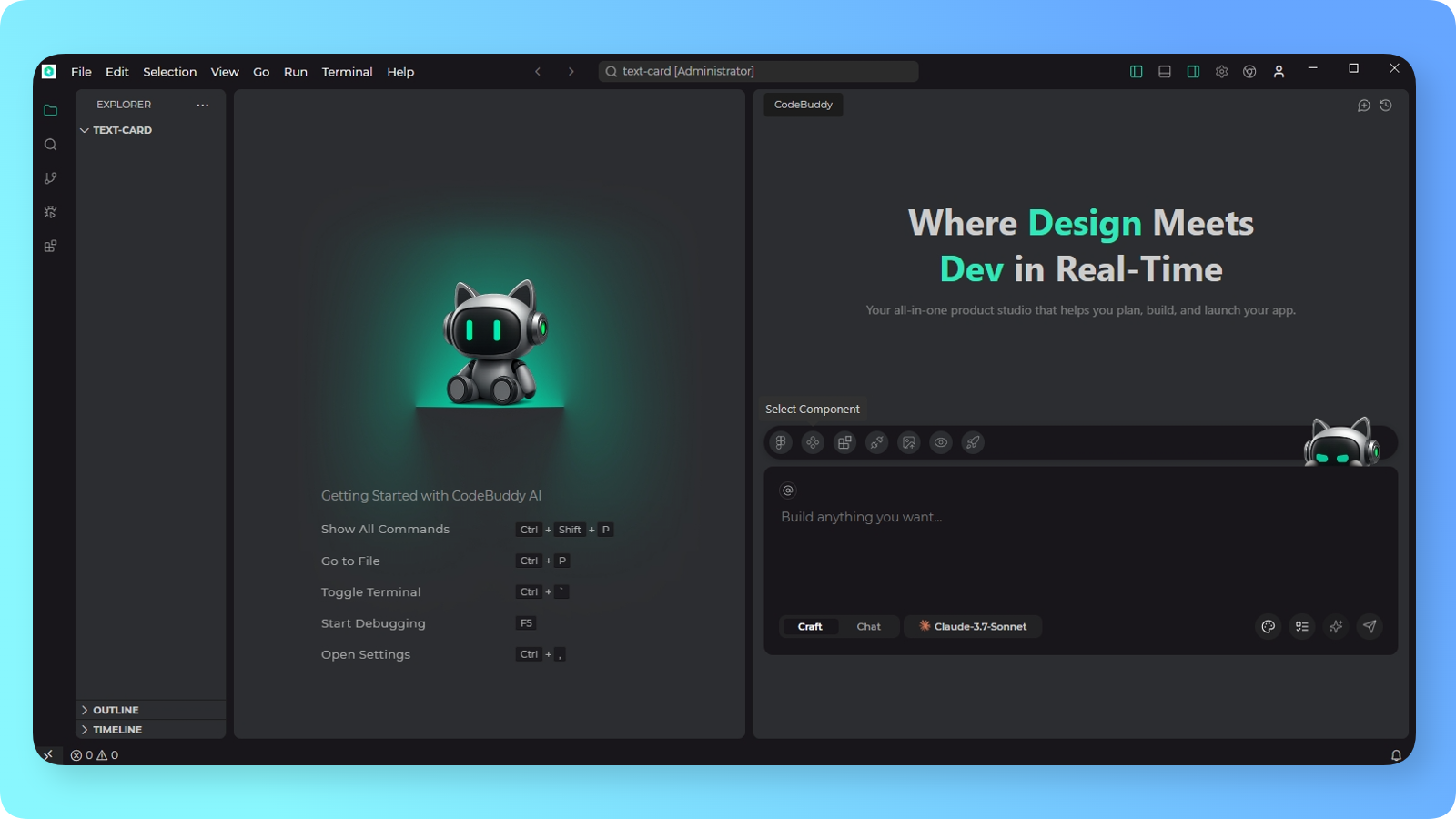Image resolution: width=1456 pixels, height=819 pixels.
Task: Go forward with the right arrow
Action: coord(571,72)
